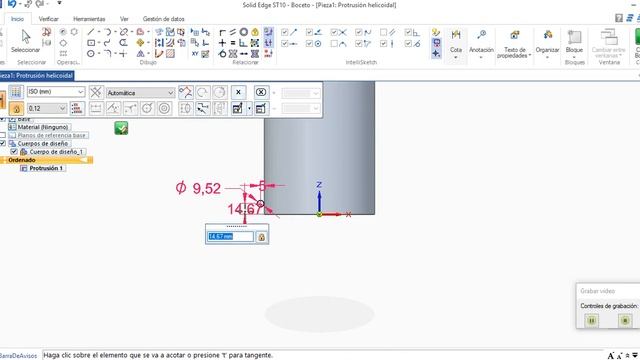This screenshot has width=640, height=360.
Task: Open the 0.12 rounding dropdown
Action: pos(62,108)
